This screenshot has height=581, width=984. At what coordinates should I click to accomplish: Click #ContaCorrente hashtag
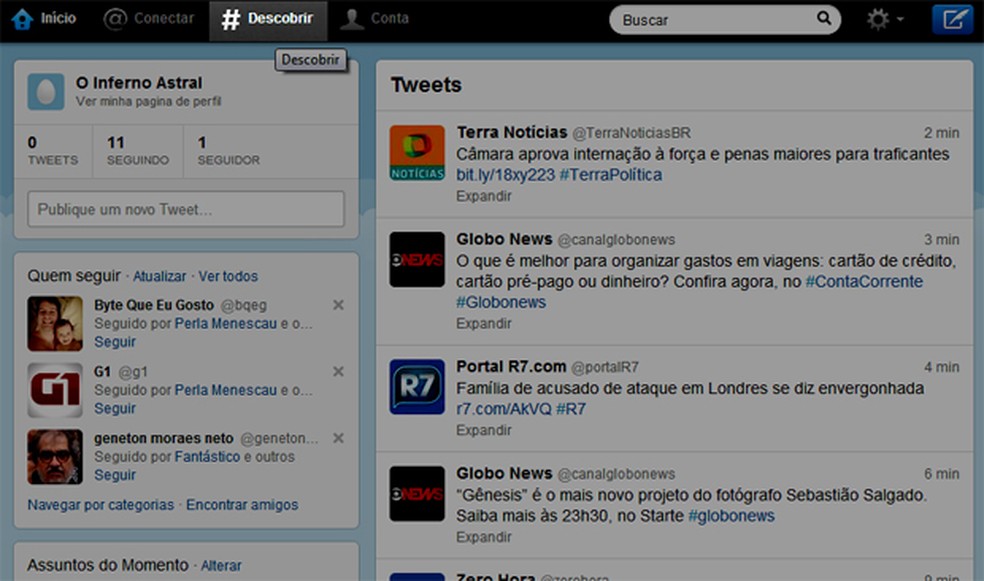864,282
